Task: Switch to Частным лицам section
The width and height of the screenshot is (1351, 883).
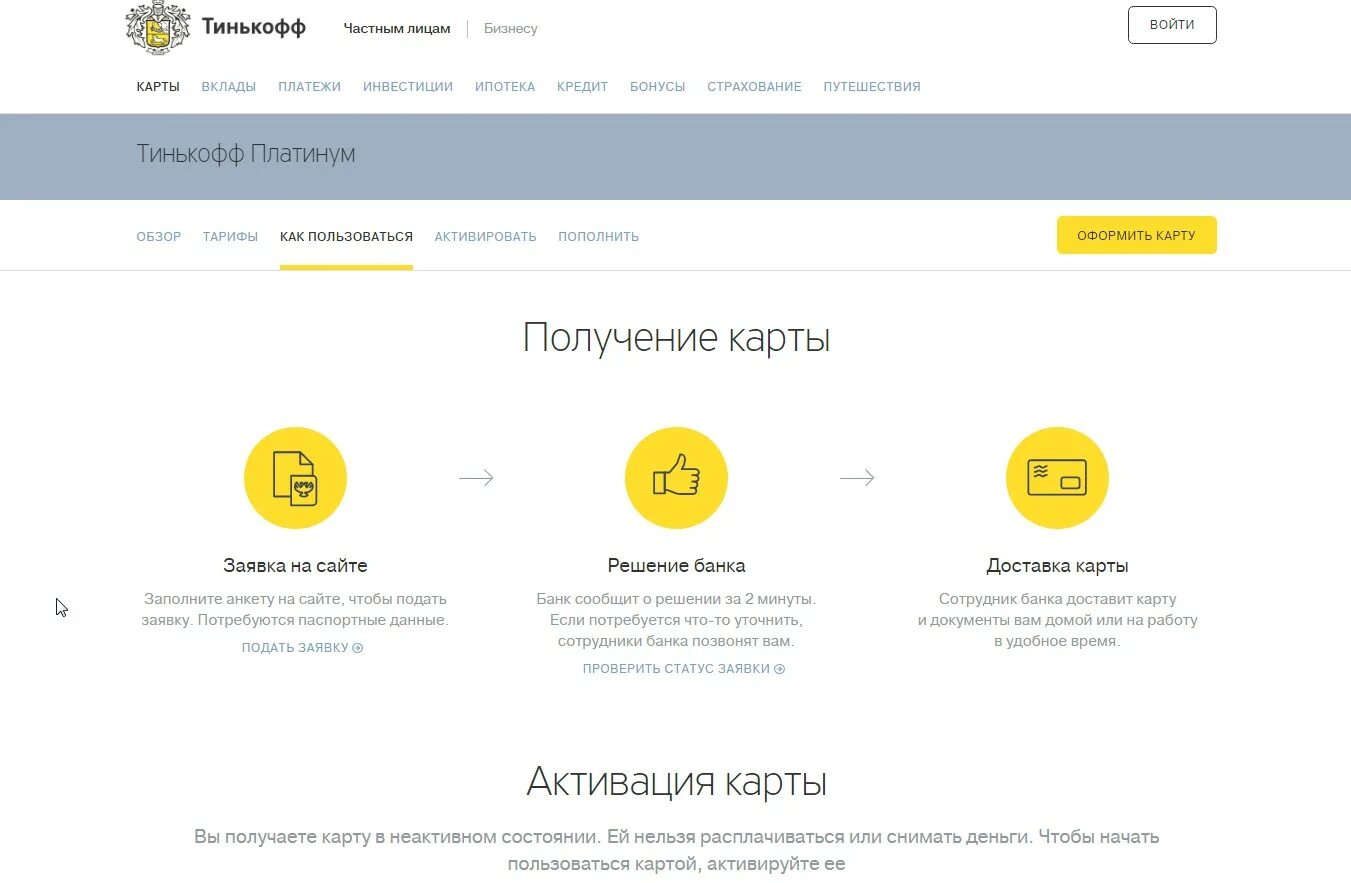Action: point(397,29)
